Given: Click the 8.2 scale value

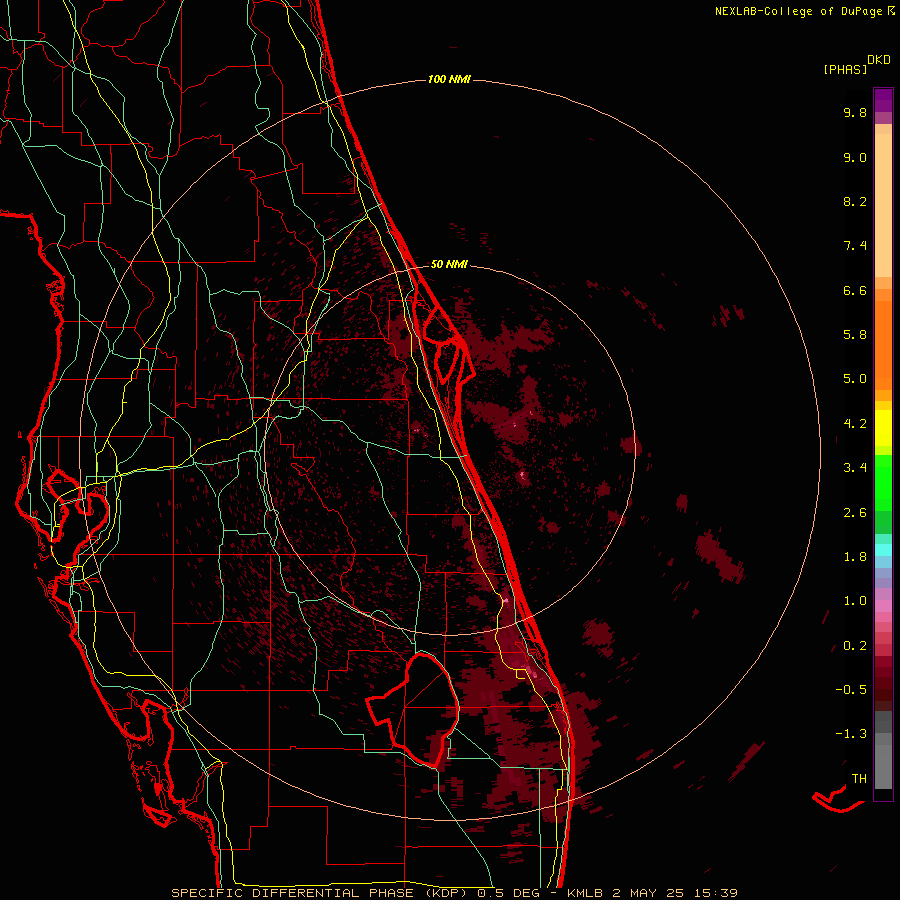Looking at the screenshot, I should click(x=855, y=201).
